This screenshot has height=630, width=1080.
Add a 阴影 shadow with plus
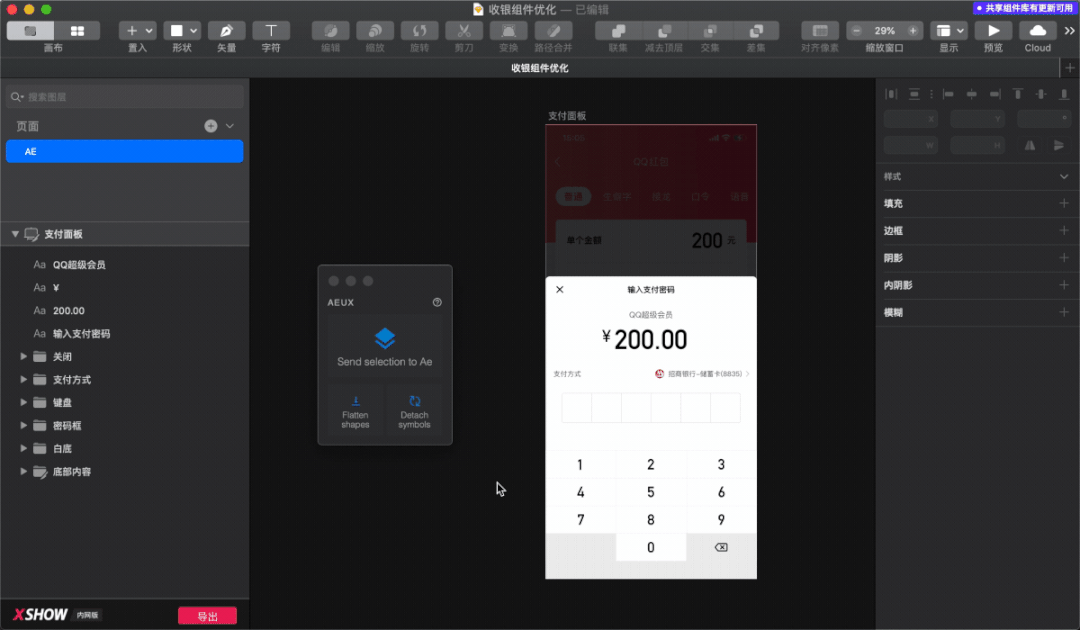[1064, 258]
